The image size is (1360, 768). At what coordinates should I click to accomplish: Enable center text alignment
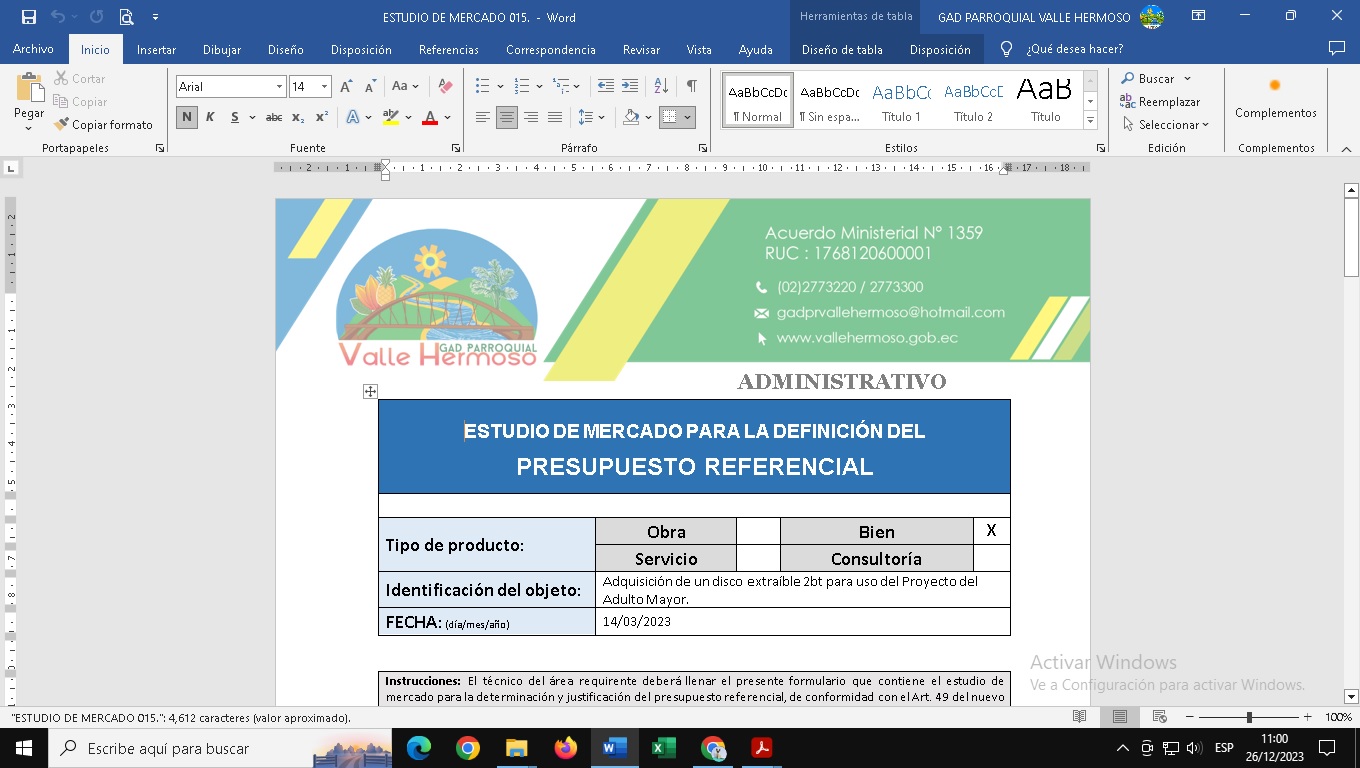(x=507, y=117)
